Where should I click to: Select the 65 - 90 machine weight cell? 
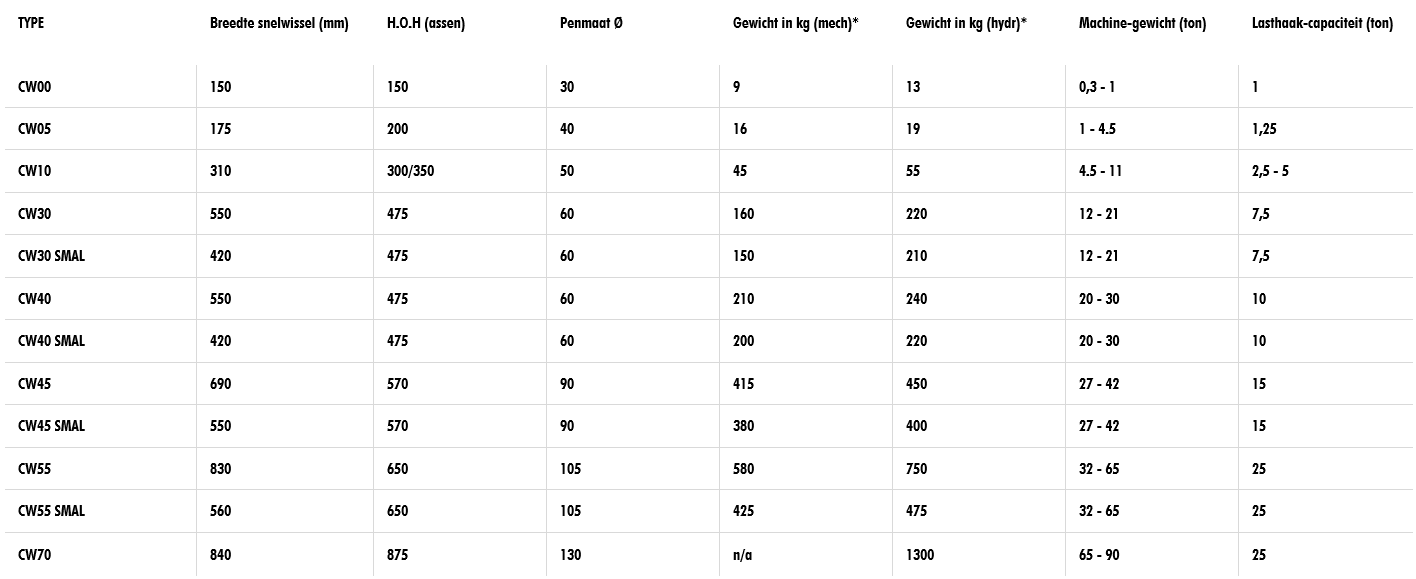(1100, 555)
